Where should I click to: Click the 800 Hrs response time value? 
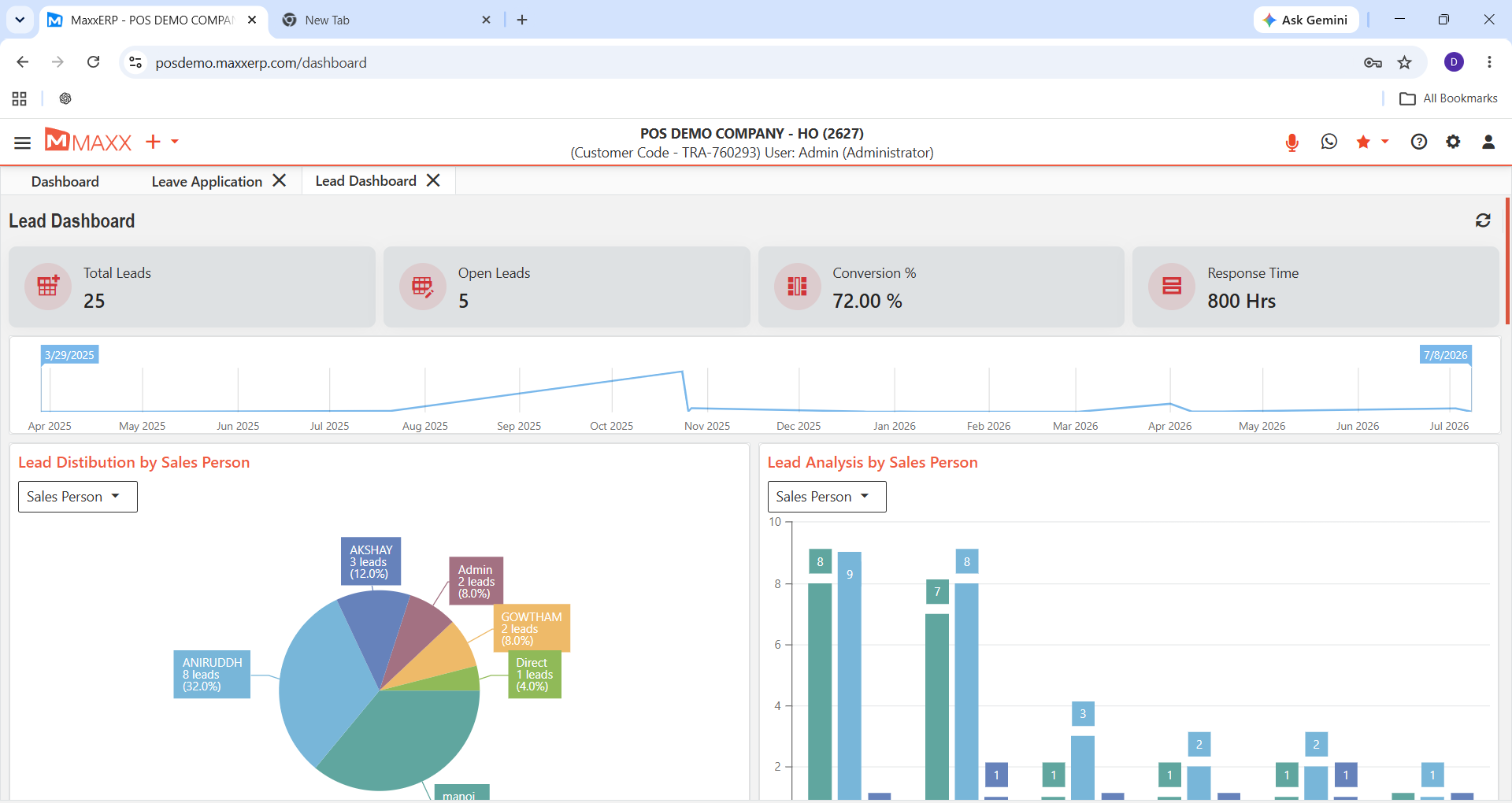pos(1241,301)
